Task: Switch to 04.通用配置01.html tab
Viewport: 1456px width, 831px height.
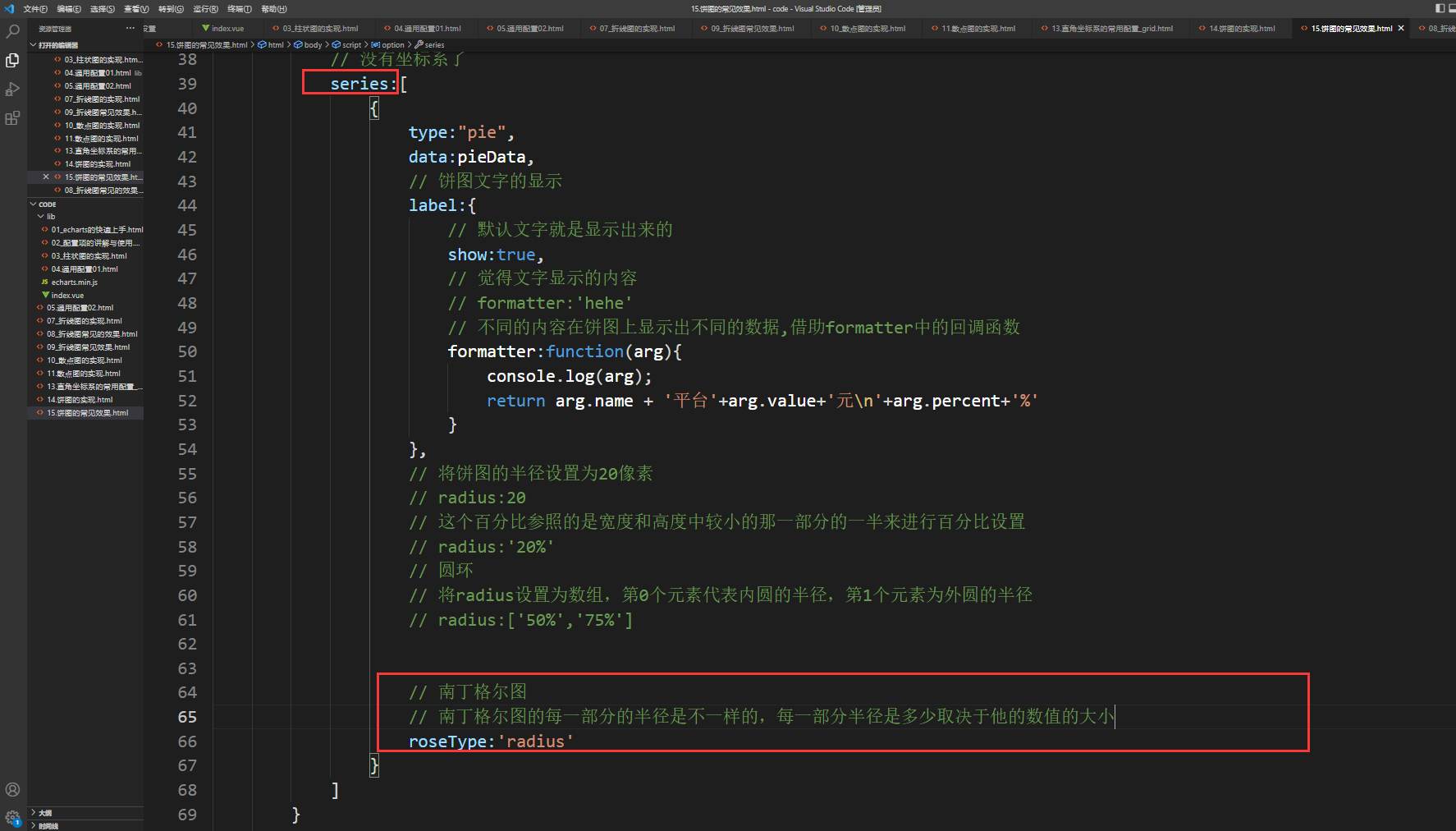Action: 427,29
